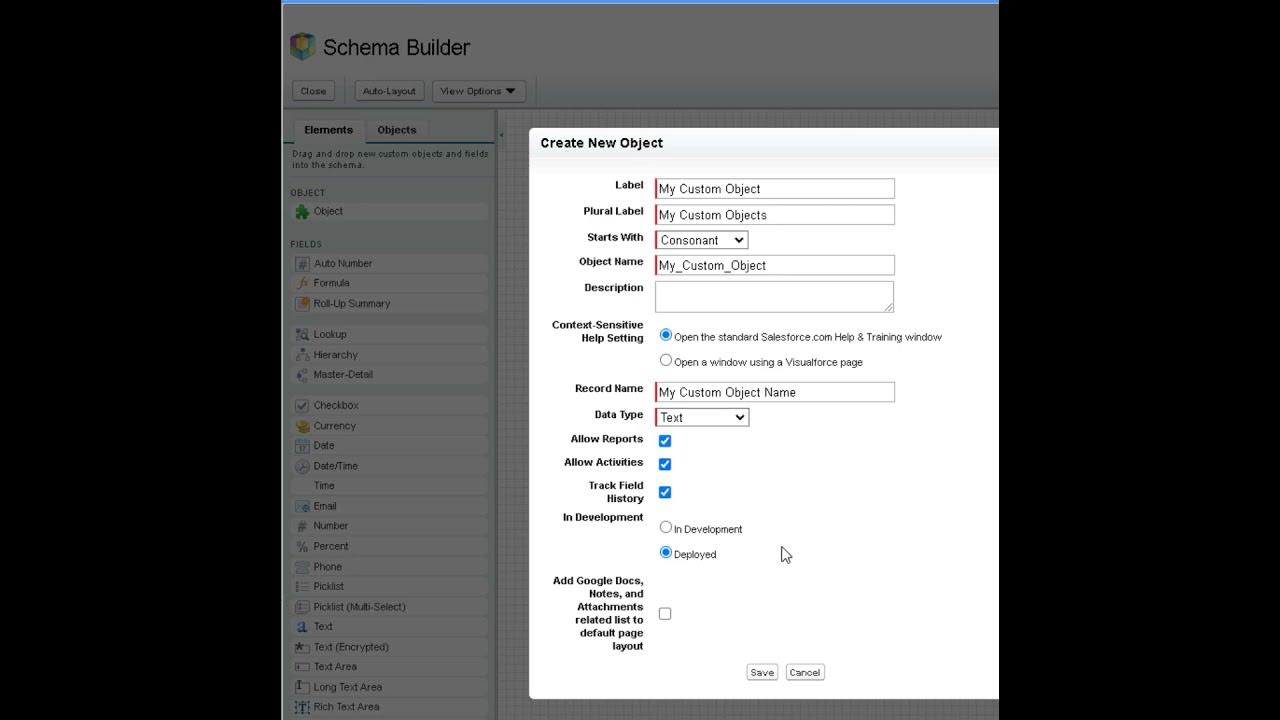1280x720 pixels.
Task: Switch to the Objects tab
Action: pyautogui.click(x=396, y=130)
